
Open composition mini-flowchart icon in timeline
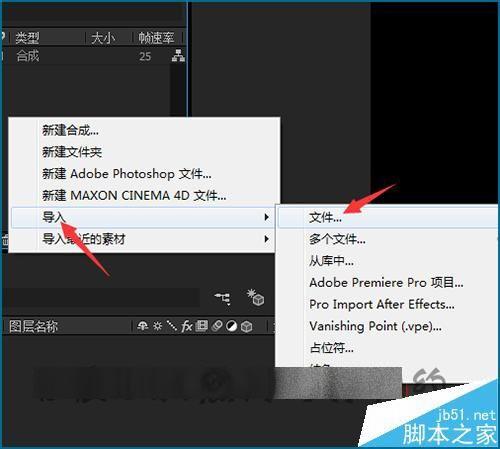222,298
